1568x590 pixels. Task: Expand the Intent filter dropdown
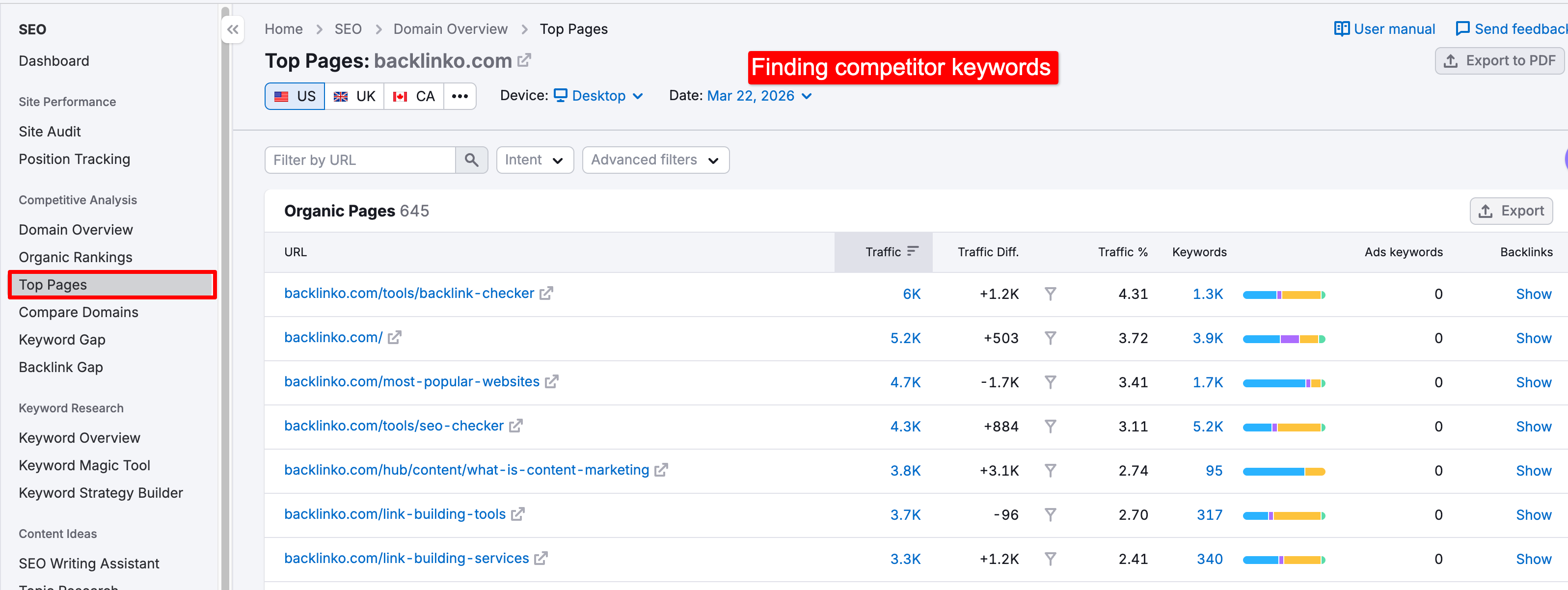(535, 160)
